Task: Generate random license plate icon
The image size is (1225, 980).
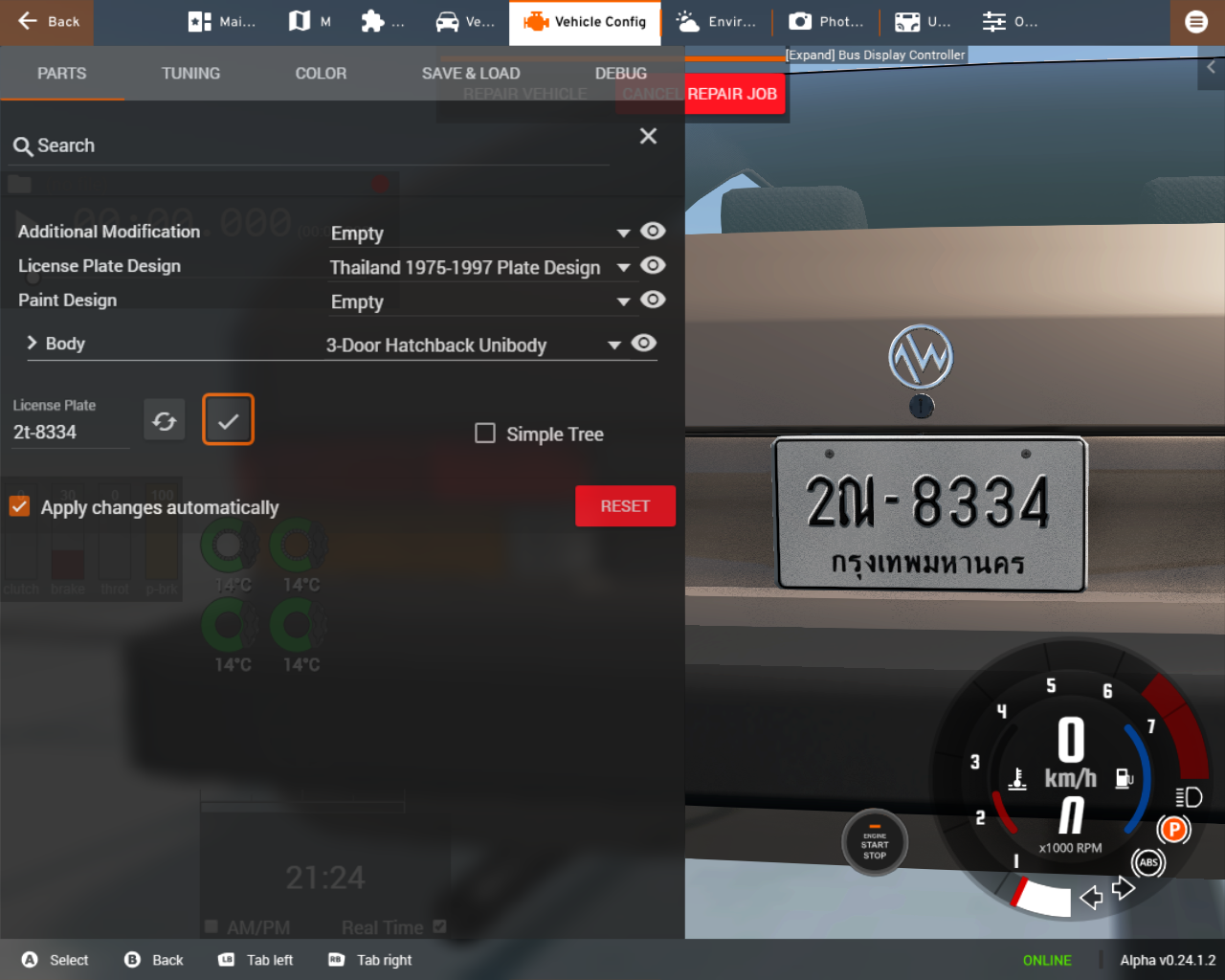Action: click(164, 420)
